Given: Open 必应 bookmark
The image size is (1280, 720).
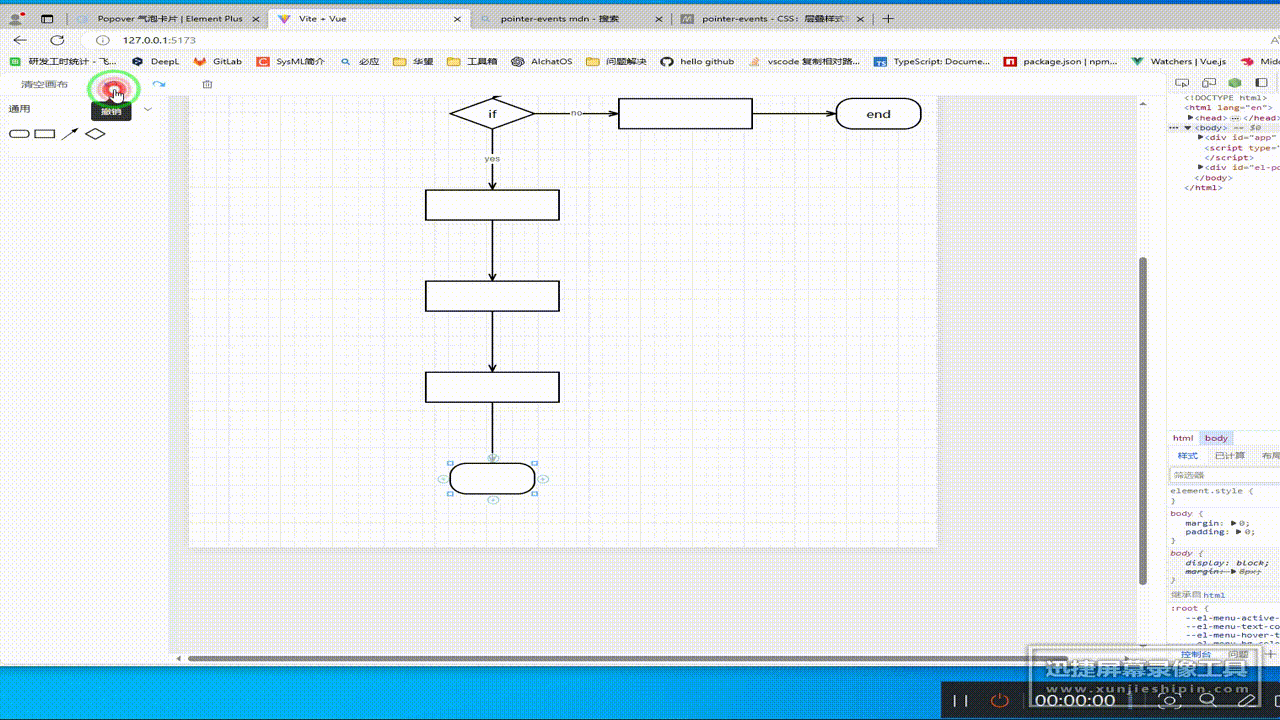Looking at the screenshot, I should [x=360, y=61].
